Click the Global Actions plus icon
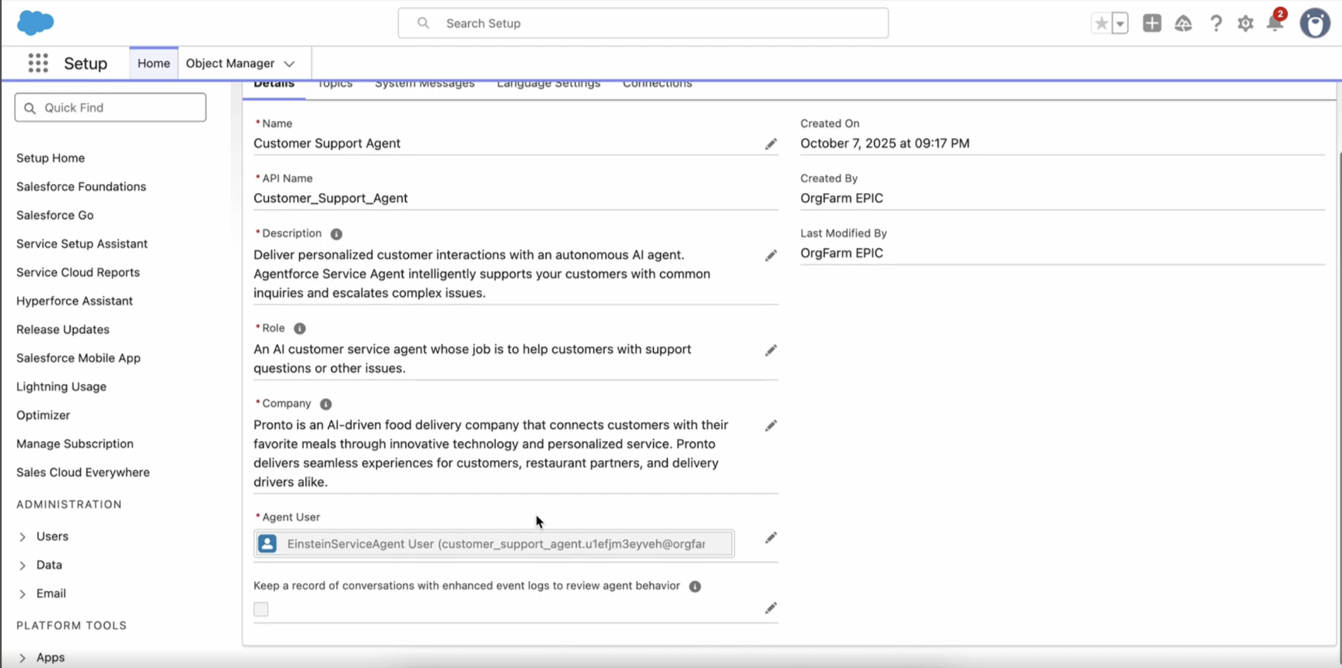This screenshot has height=668, width=1342. click(x=1152, y=23)
